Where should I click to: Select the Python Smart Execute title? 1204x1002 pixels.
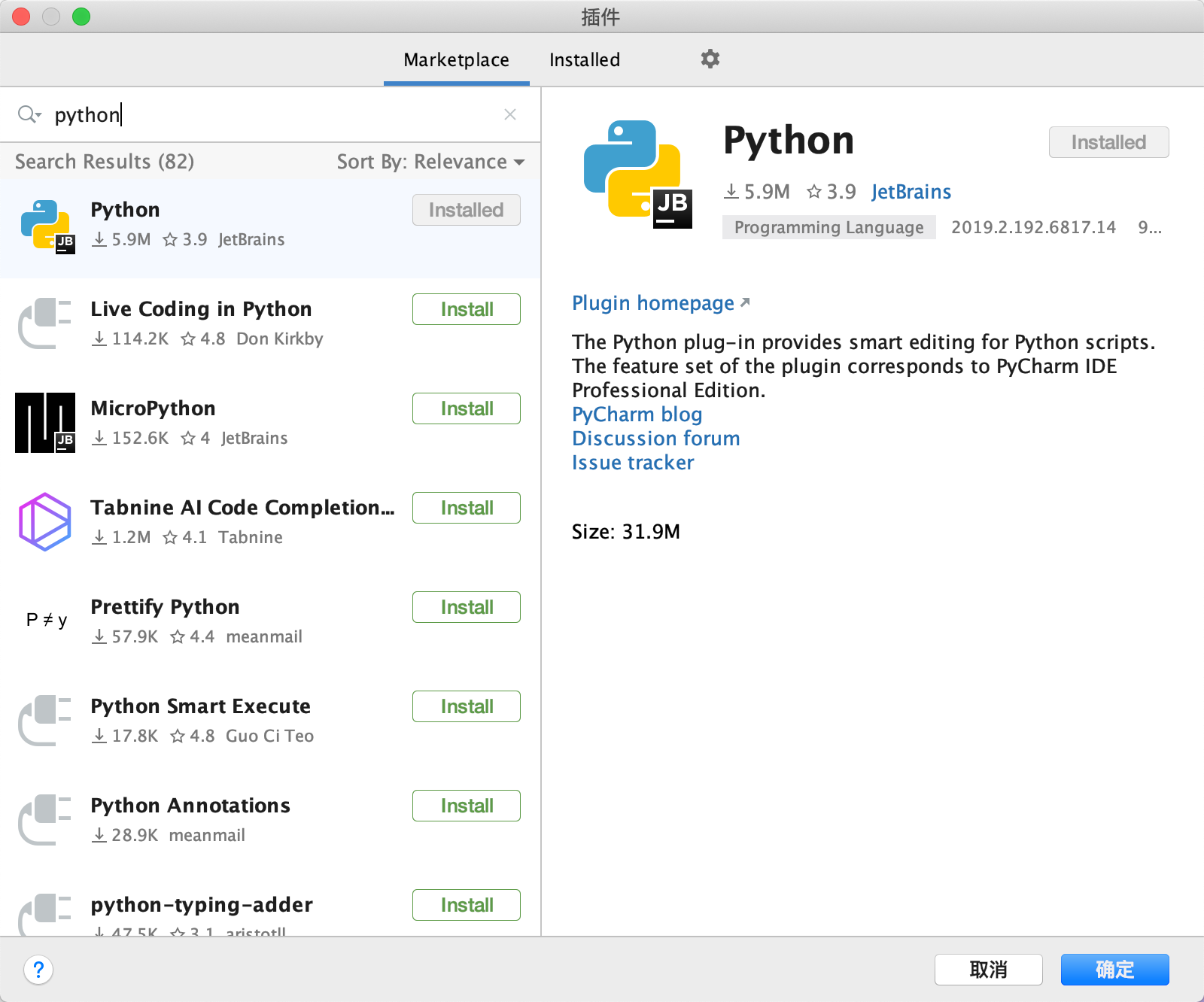point(200,706)
